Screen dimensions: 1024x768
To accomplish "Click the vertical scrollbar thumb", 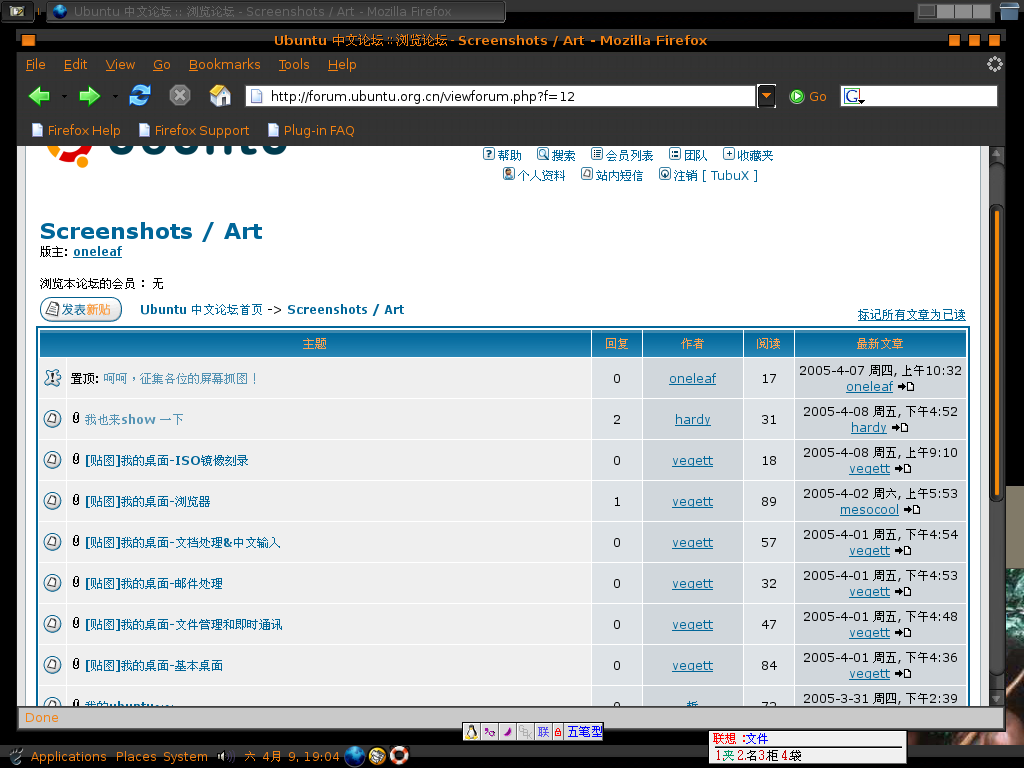I will pos(996,353).
